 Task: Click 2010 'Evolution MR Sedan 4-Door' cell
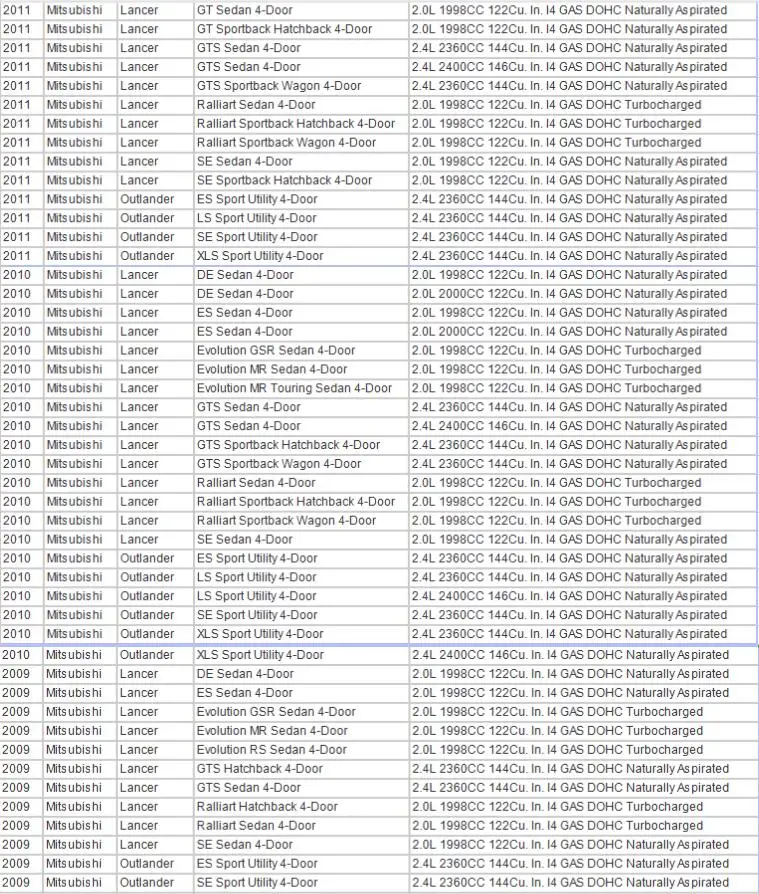(301, 369)
